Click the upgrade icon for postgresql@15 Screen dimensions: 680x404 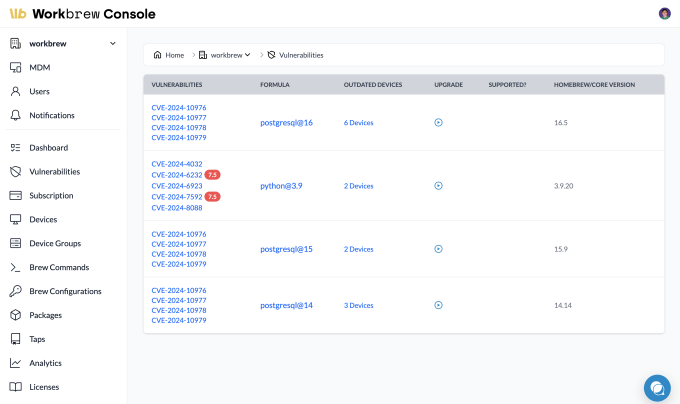[438, 249]
